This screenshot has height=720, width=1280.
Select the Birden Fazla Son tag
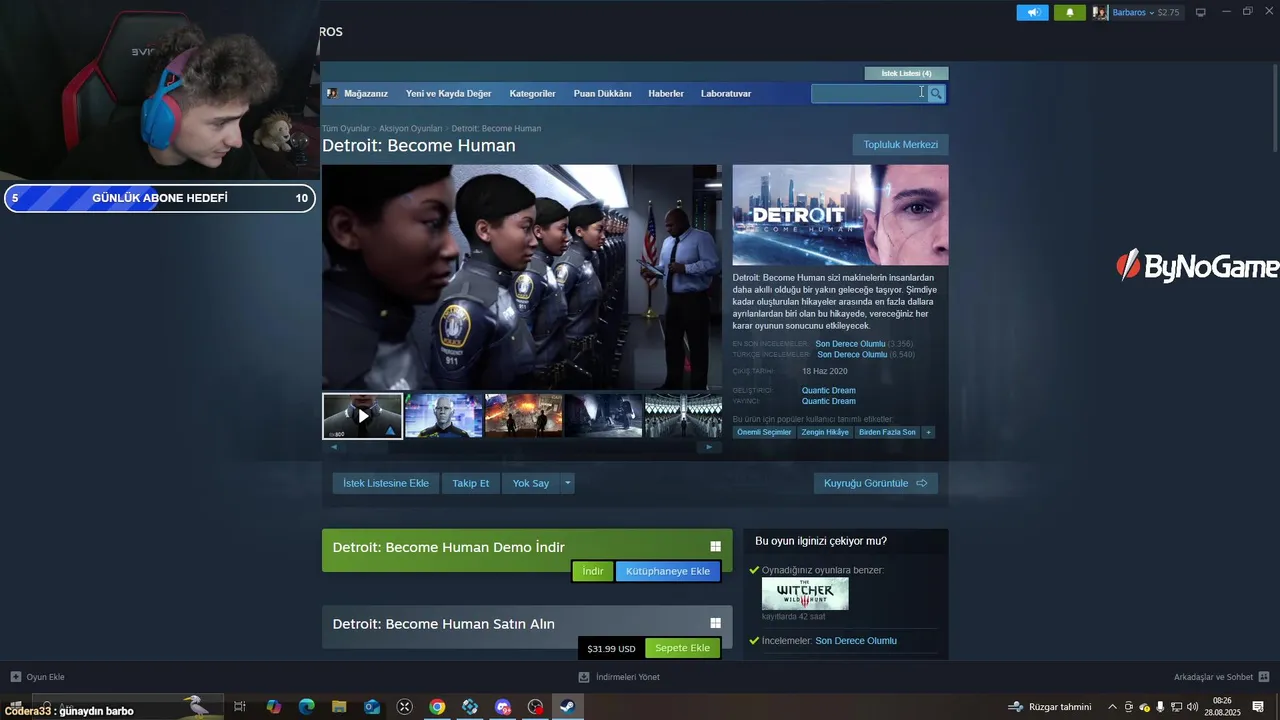[887, 432]
